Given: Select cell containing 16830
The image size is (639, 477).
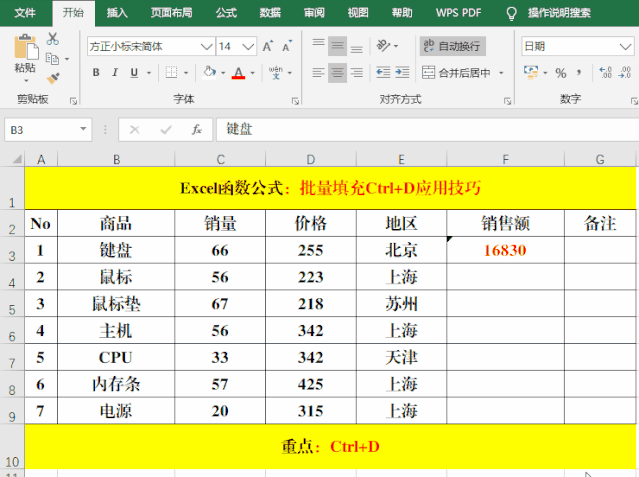Looking at the screenshot, I should [x=505, y=250].
